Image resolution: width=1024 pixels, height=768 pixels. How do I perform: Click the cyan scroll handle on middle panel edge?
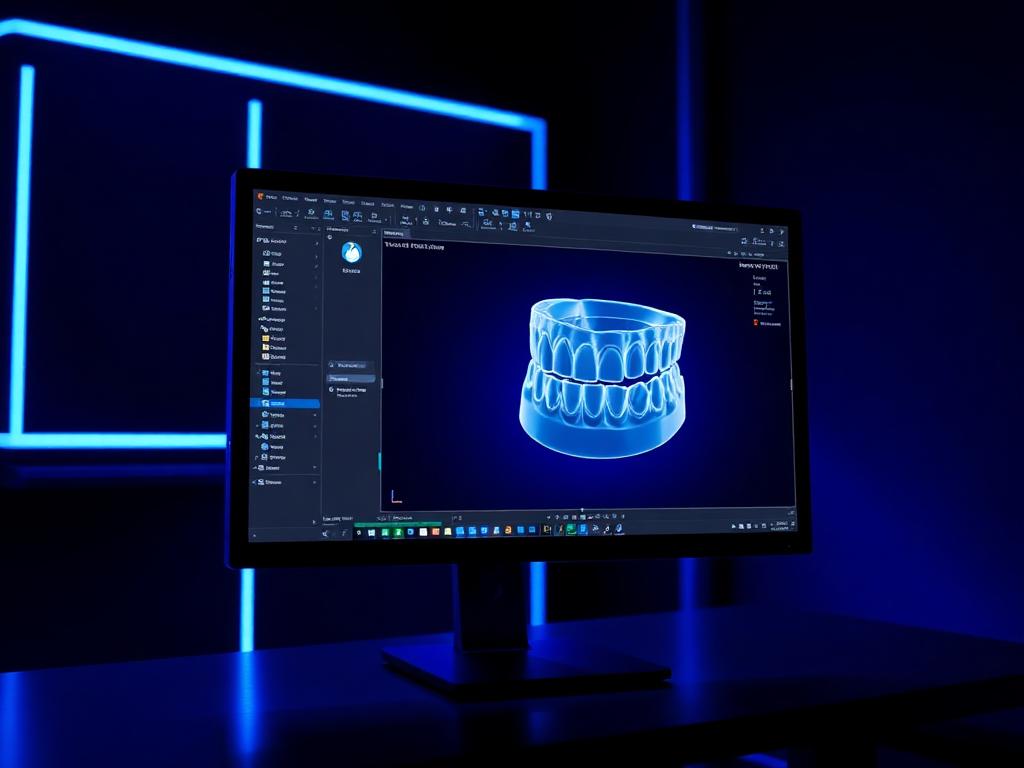[379, 461]
